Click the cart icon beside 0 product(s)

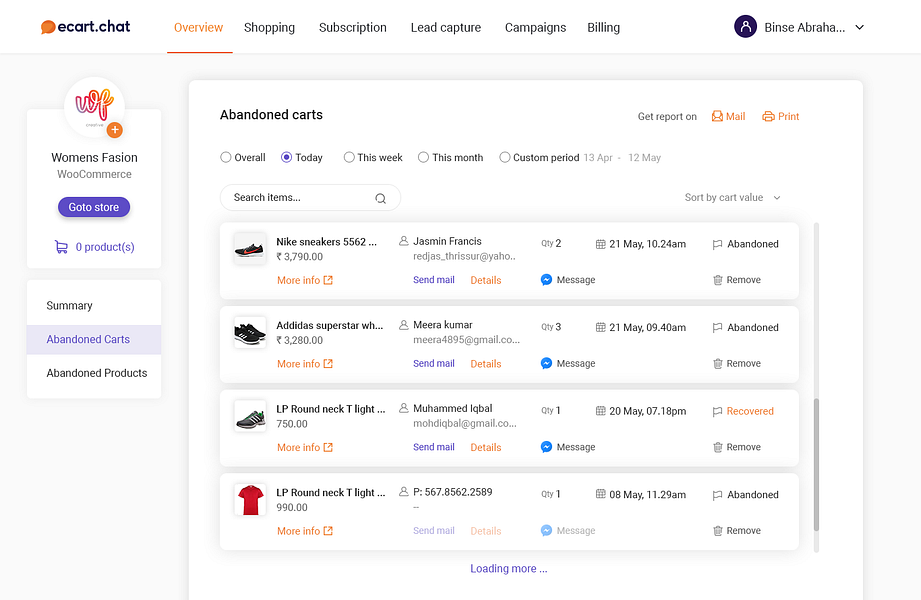point(61,247)
